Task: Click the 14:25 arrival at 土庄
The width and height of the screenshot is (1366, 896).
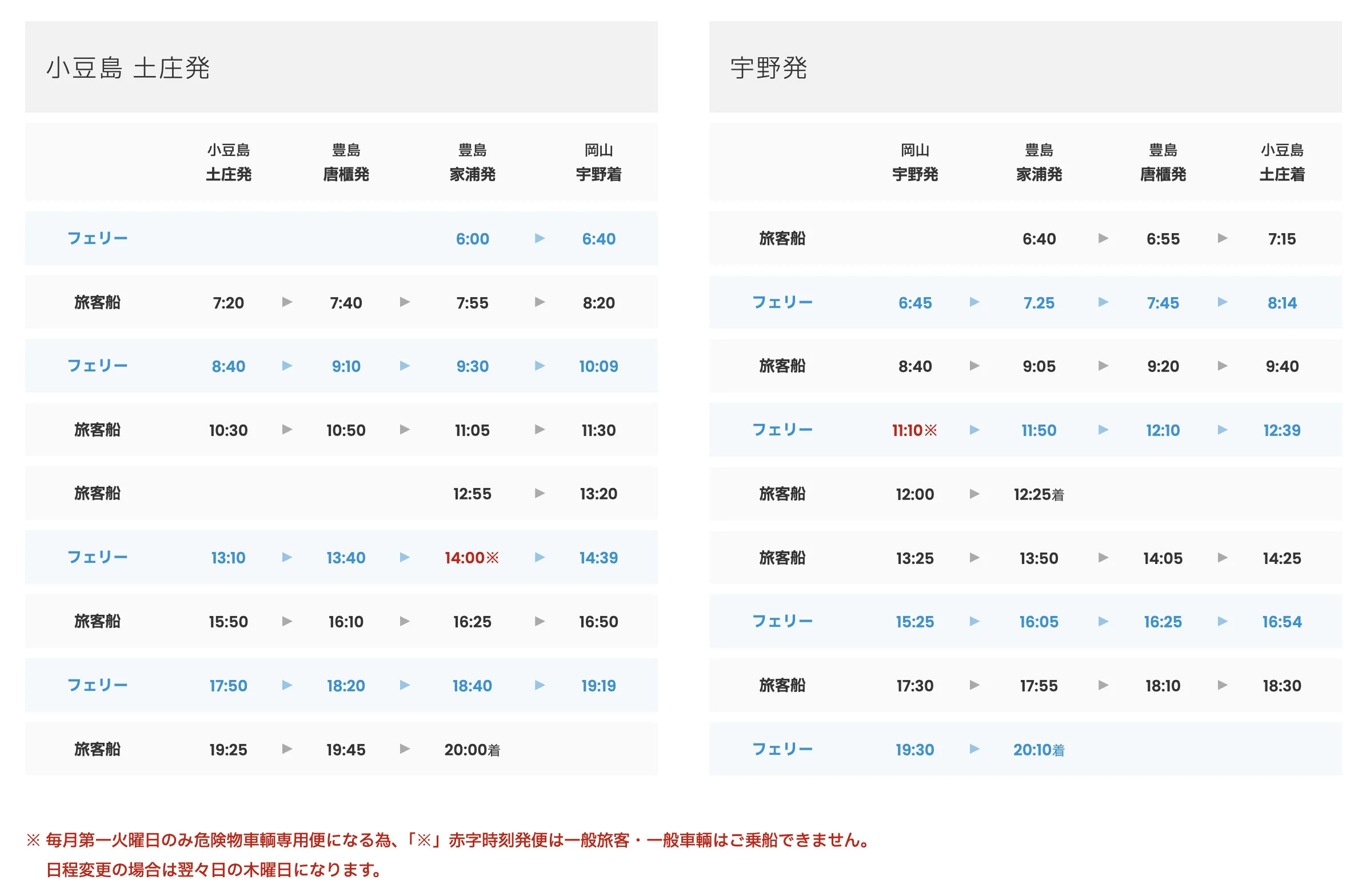Action: coord(1281,558)
